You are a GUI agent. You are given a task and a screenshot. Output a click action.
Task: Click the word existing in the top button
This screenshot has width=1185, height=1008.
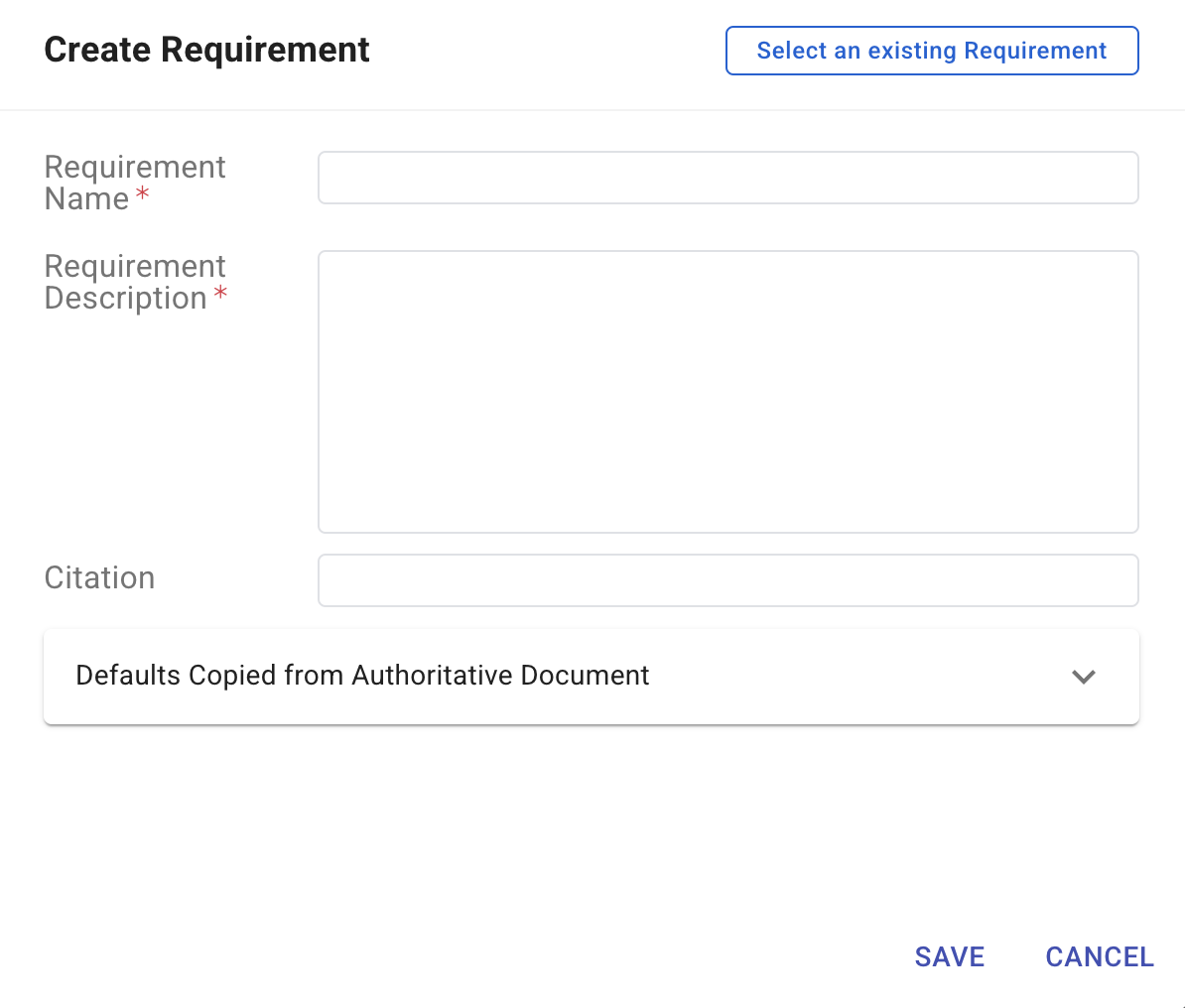pos(912,51)
